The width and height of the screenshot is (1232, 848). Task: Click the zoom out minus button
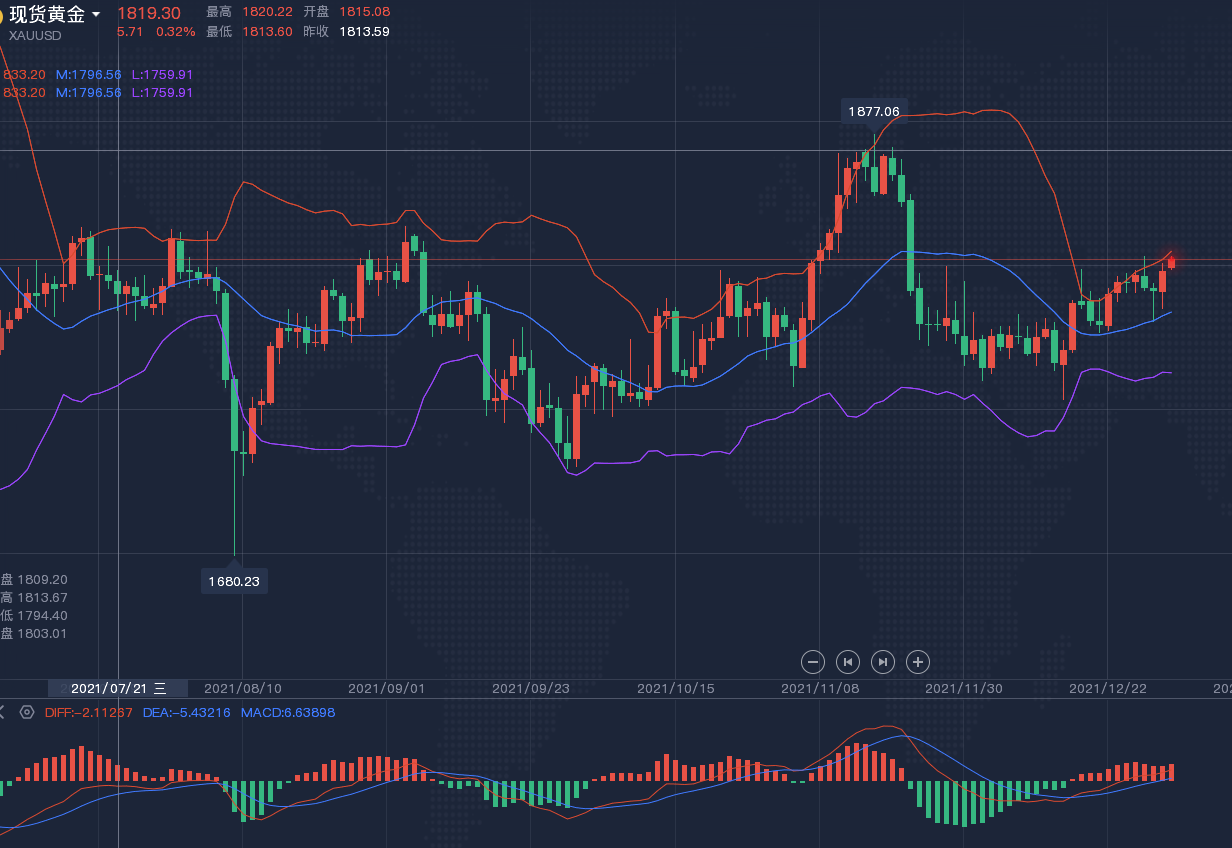(813, 661)
